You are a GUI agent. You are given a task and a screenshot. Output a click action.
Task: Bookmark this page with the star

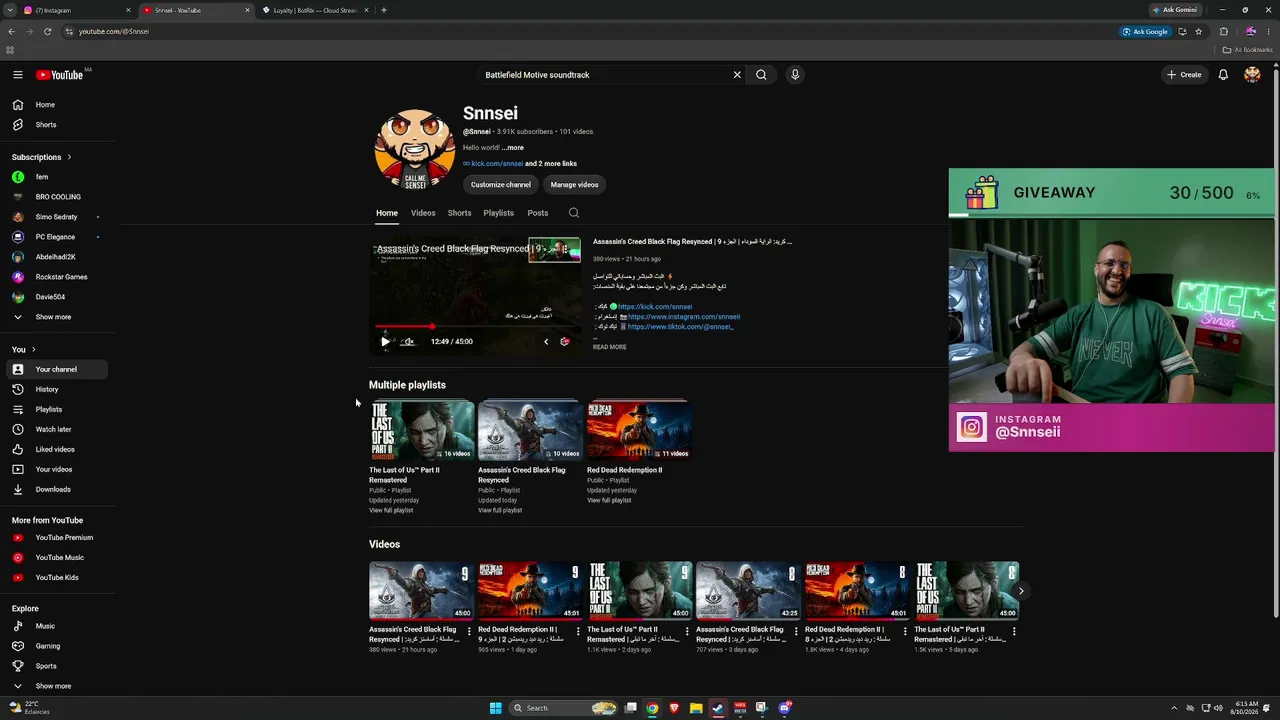(x=1198, y=31)
